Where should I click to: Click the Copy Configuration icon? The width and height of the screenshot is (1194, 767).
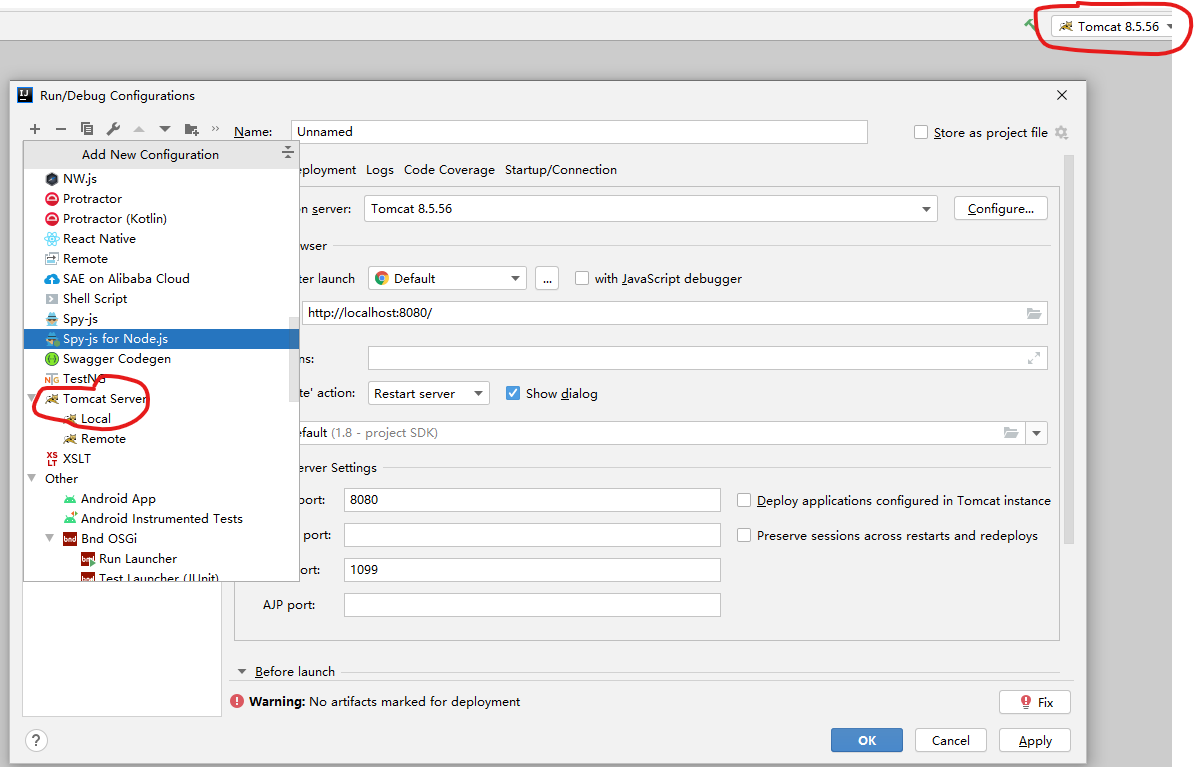(87, 129)
